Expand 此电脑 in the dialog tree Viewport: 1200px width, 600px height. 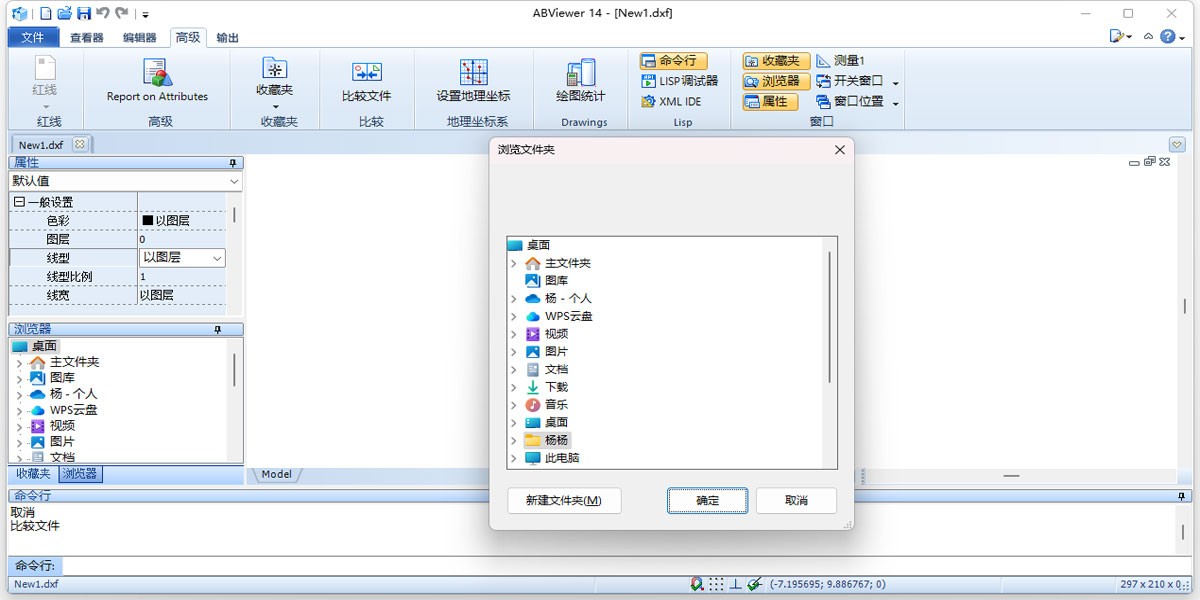(x=514, y=458)
